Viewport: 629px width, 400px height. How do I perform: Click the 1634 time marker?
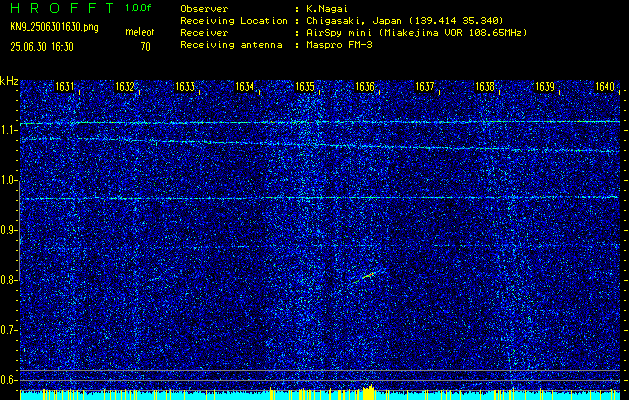coord(245,87)
